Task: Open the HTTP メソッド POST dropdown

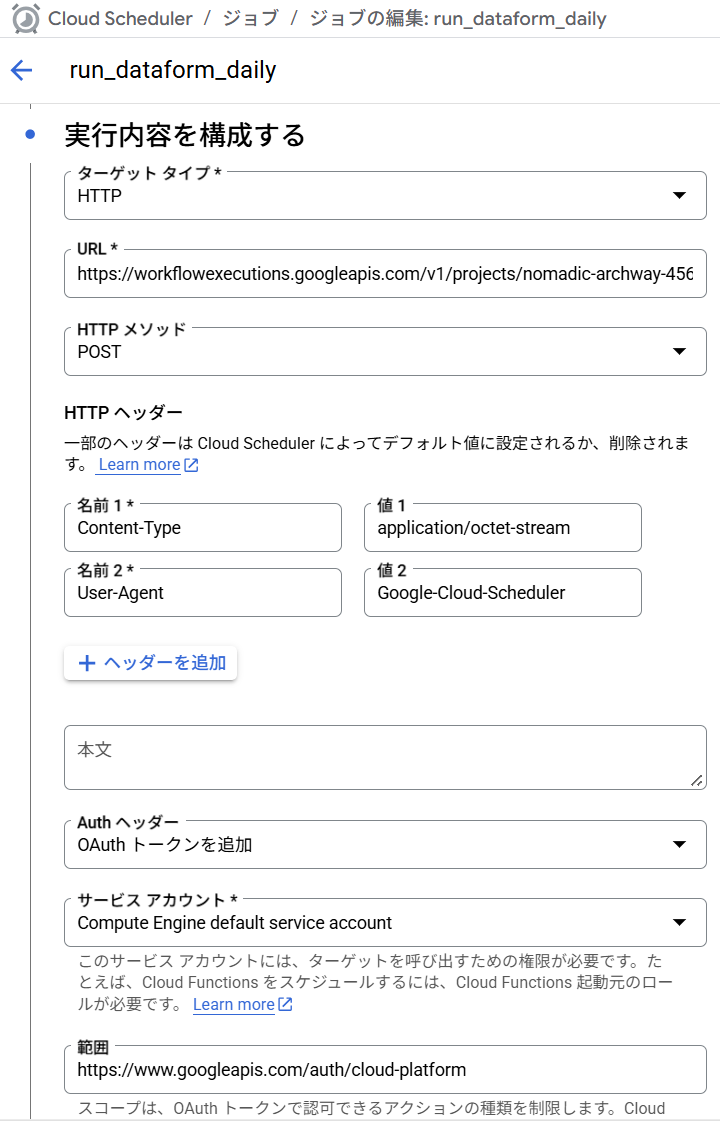Action: pyautogui.click(x=385, y=351)
